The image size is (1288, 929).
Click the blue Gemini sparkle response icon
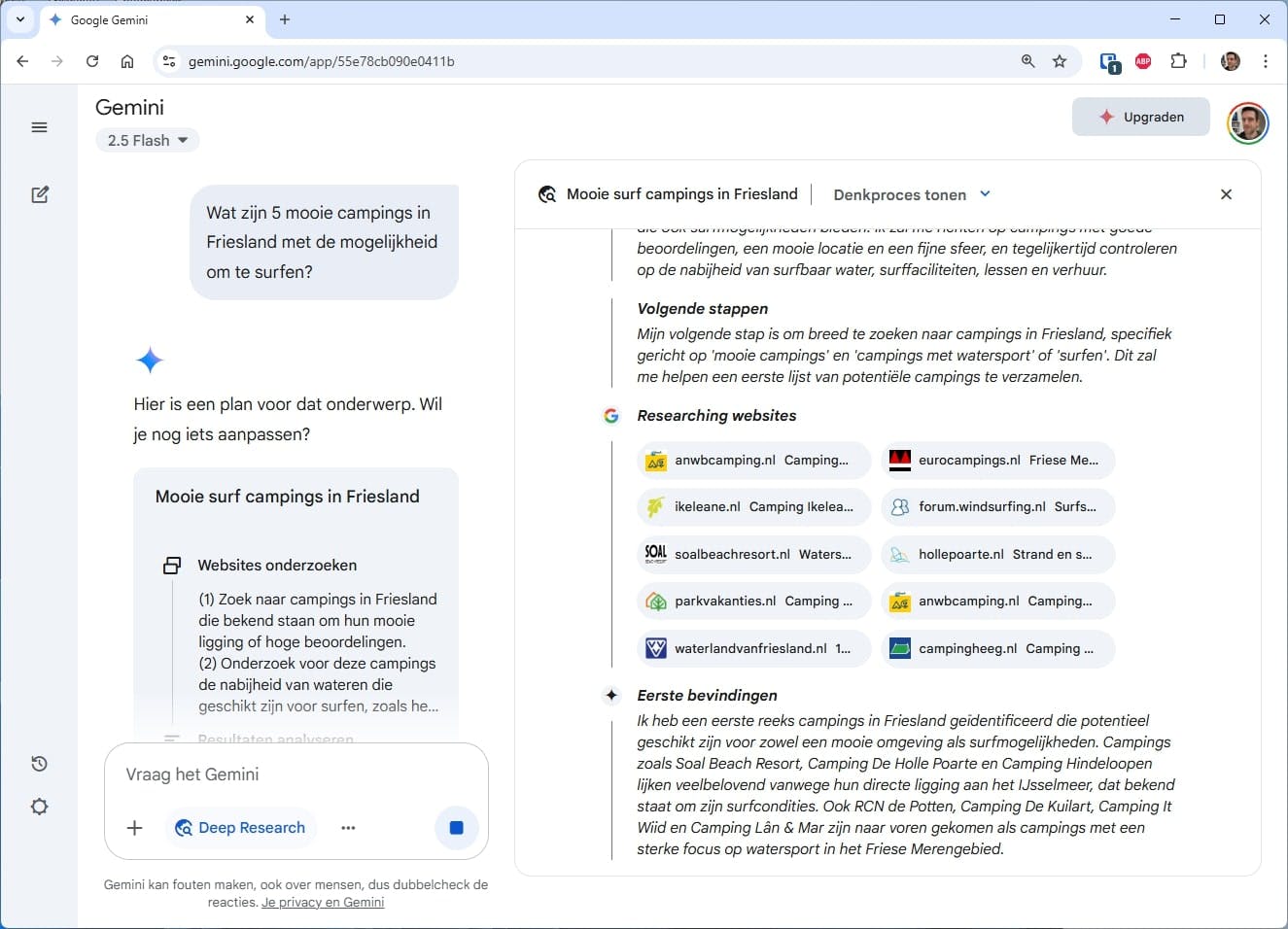pos(150,361)
